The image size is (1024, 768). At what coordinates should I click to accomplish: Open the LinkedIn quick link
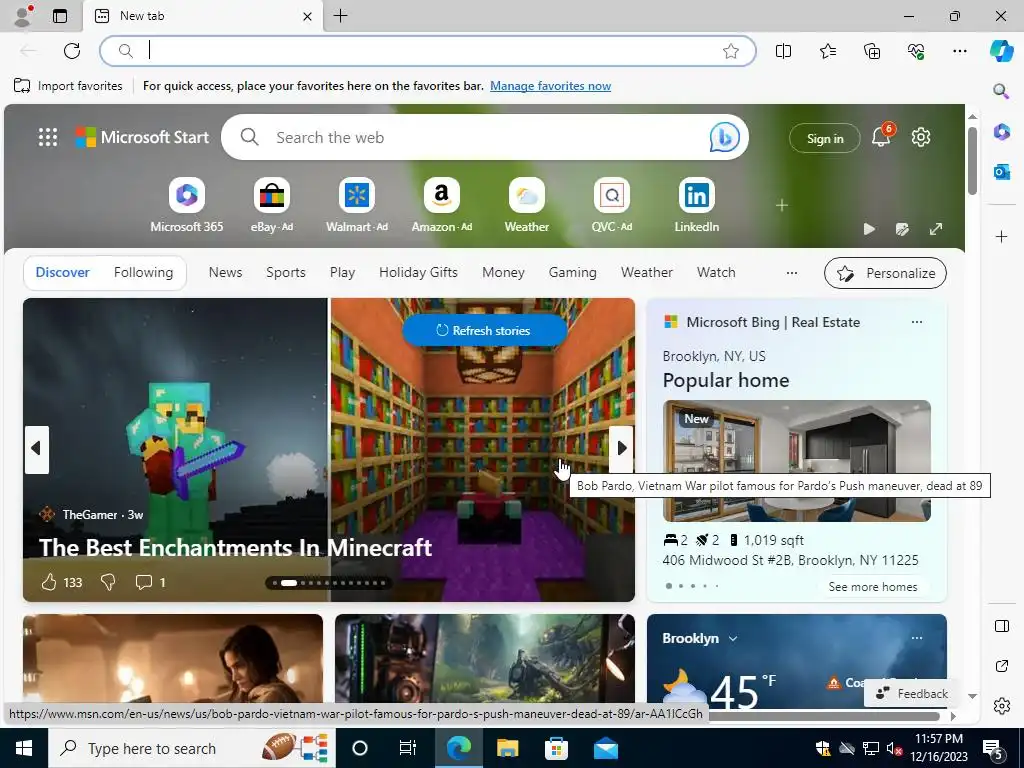coord(696,205)
